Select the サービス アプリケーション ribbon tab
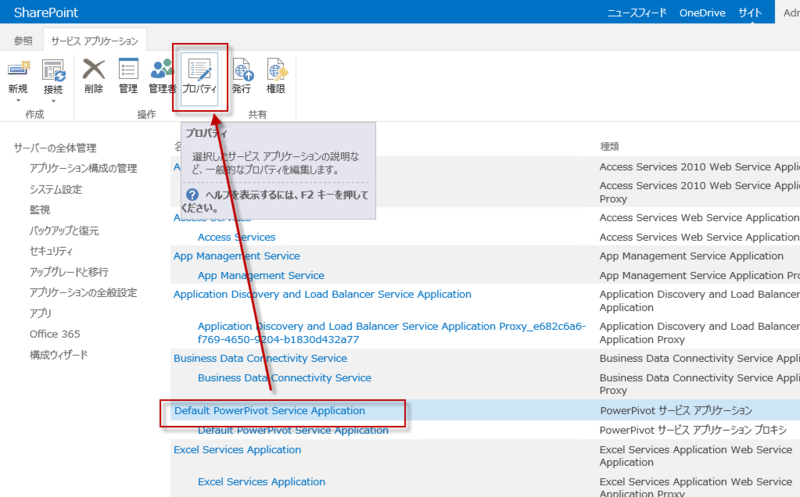 coord(95,41)
